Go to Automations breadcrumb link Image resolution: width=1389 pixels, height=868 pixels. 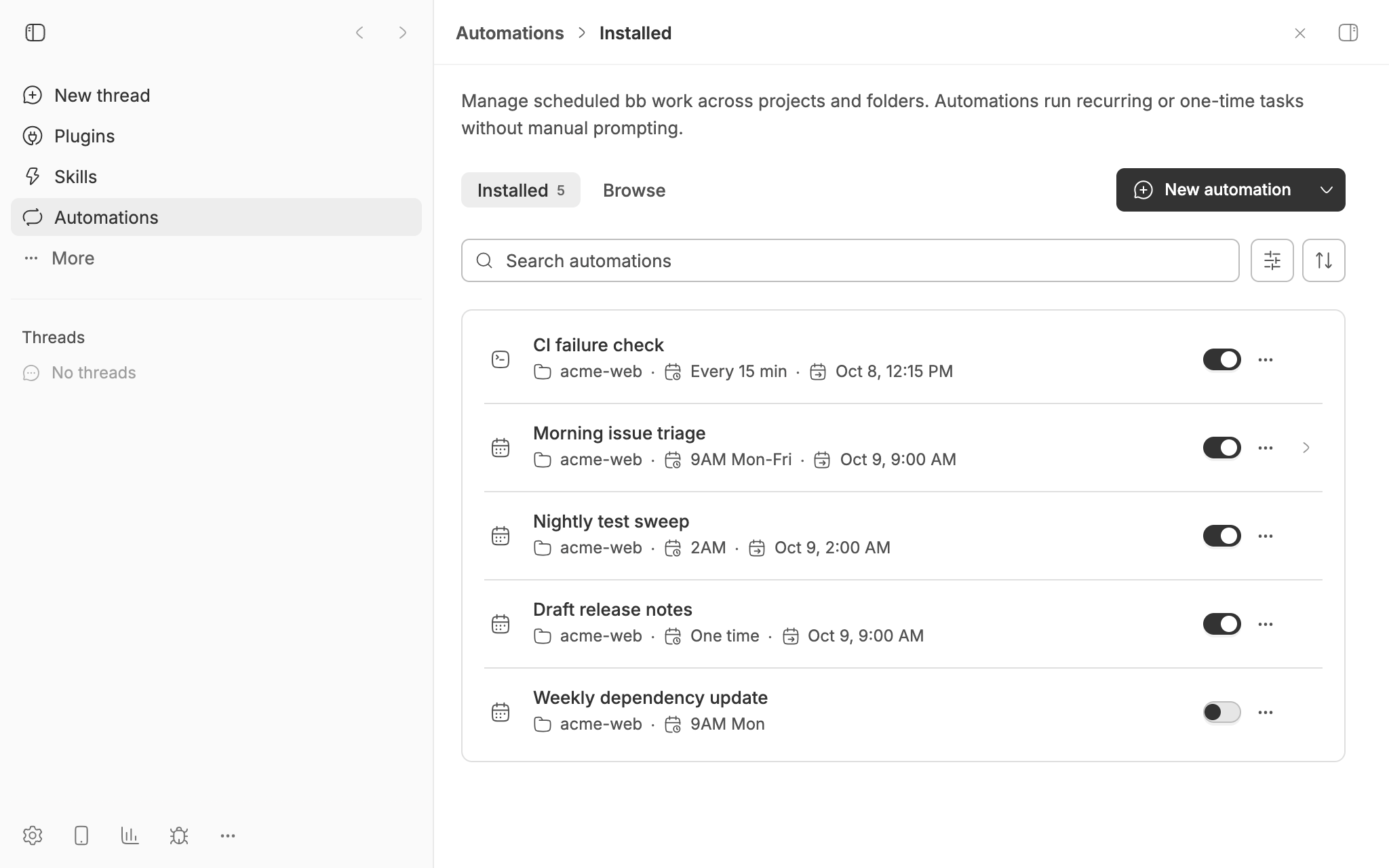[x=510, y=33]
